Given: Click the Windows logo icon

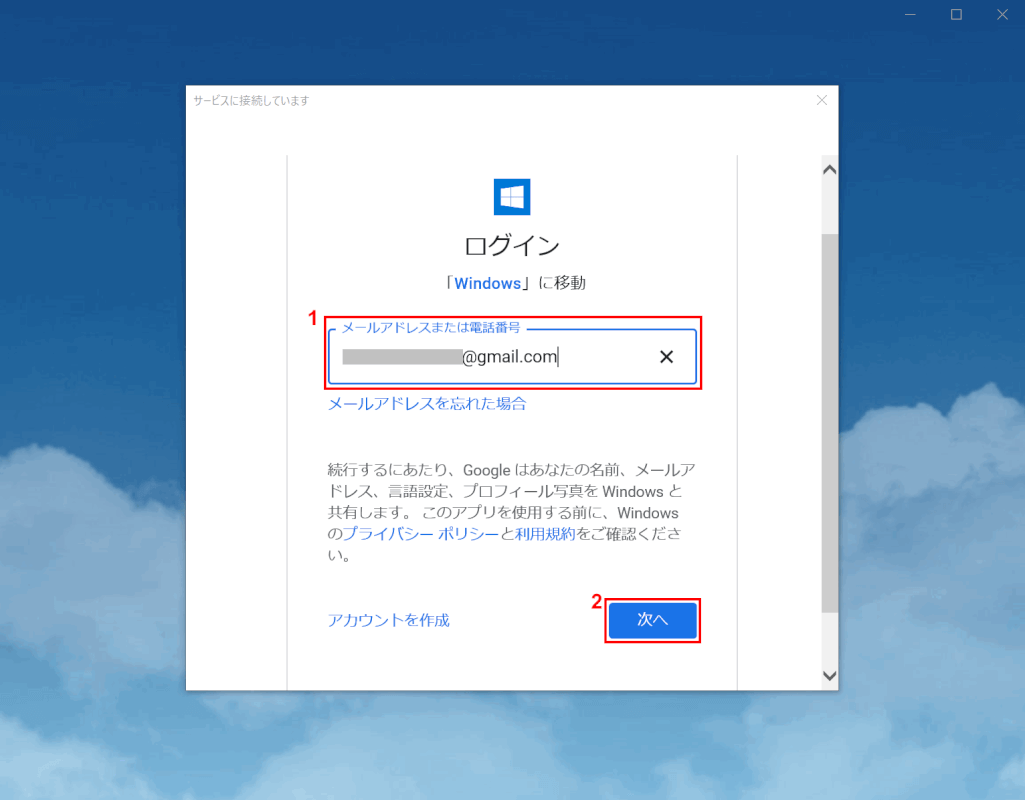Looking at the screenshot, I should coord(512,197).
